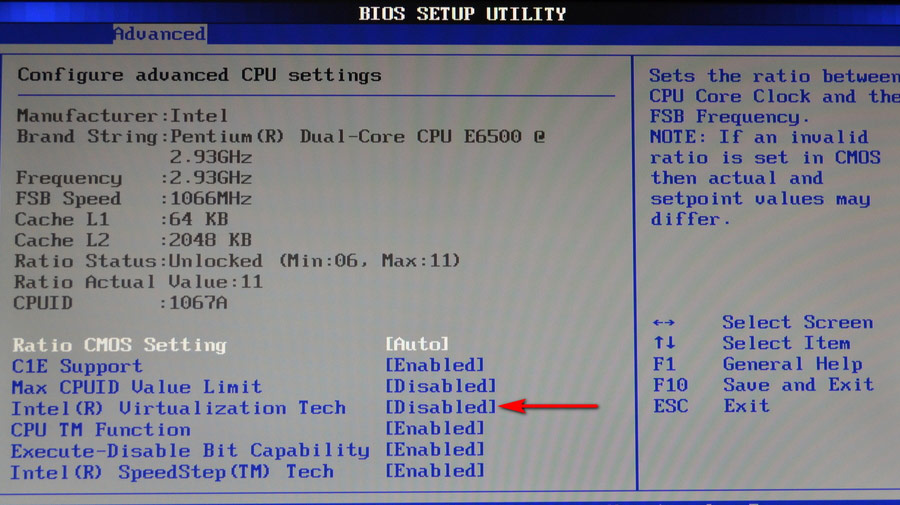Screen dimensions: 900x505
Task: Click the Ratio Actual Value 11 line
Action: [138, 282]
